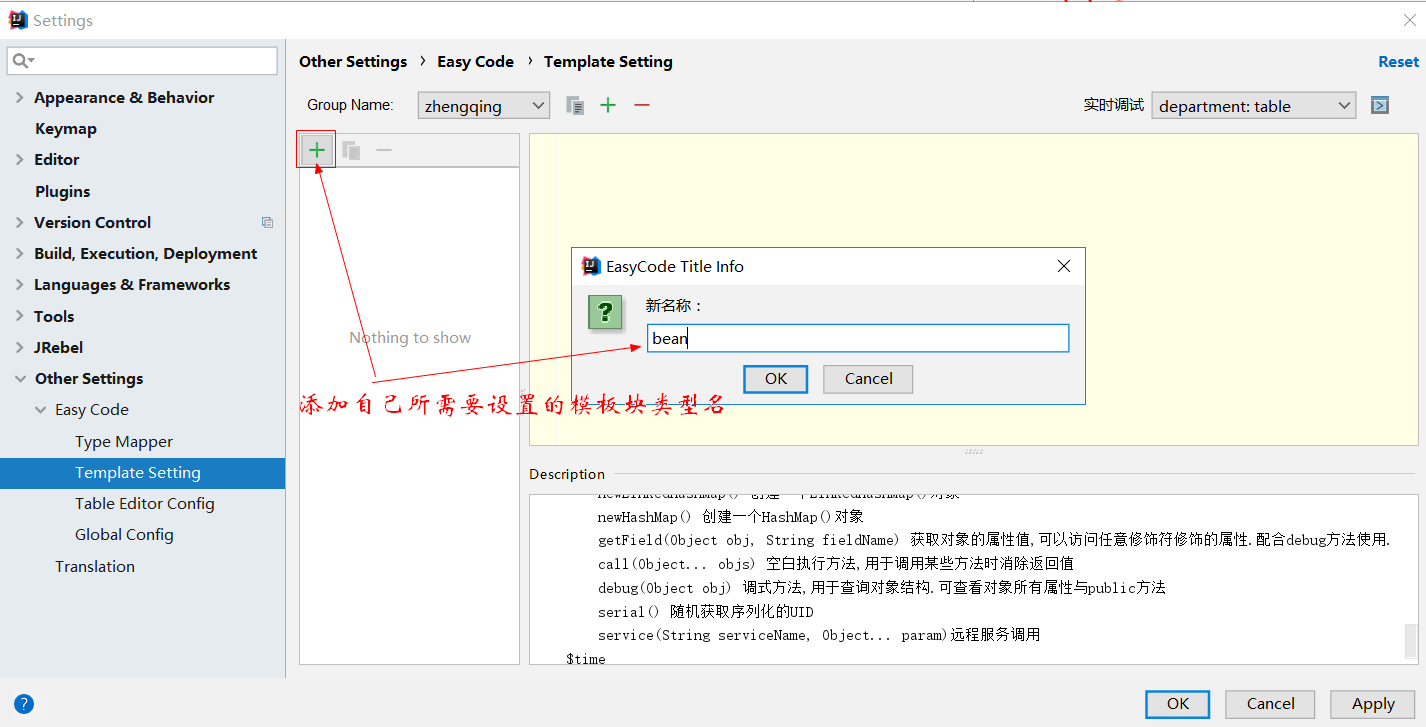The height and width of the screenshot is (727, 1426).
Task: Click OK in EasyCode Title Info dialog
Action: 776,378
